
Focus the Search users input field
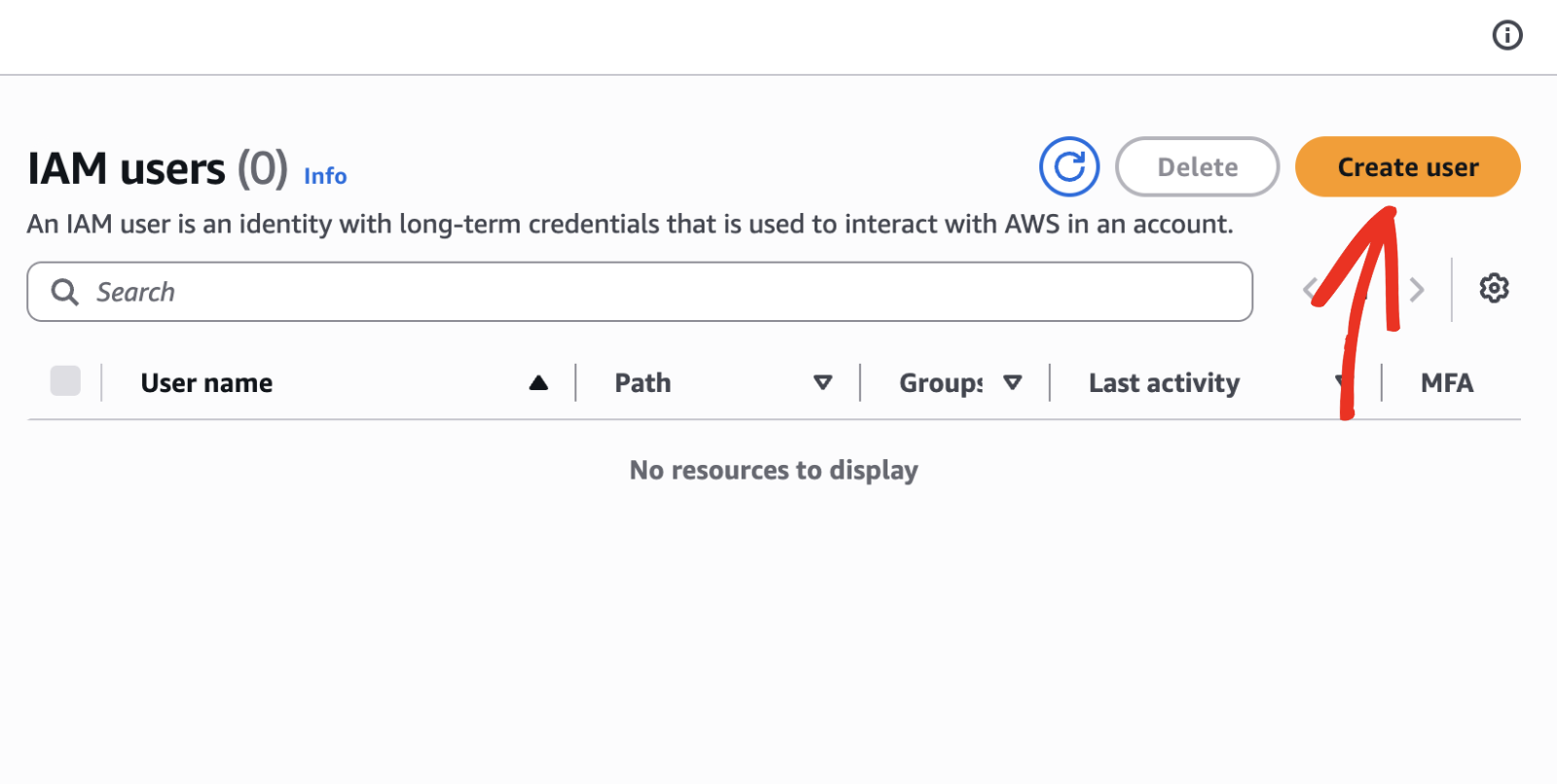tap(639, 292)
